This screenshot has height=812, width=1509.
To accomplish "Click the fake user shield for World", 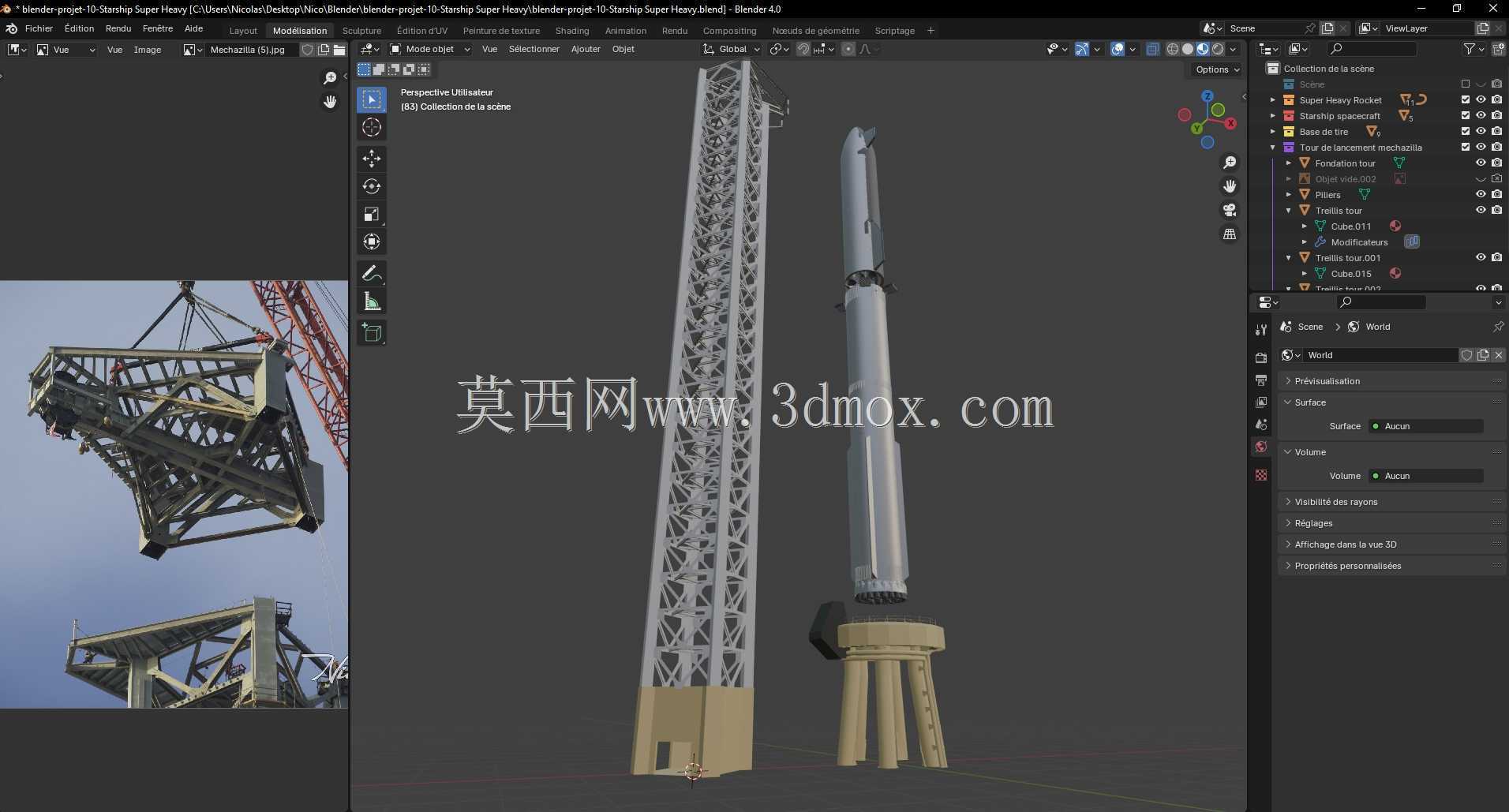I will point(1467,355).
